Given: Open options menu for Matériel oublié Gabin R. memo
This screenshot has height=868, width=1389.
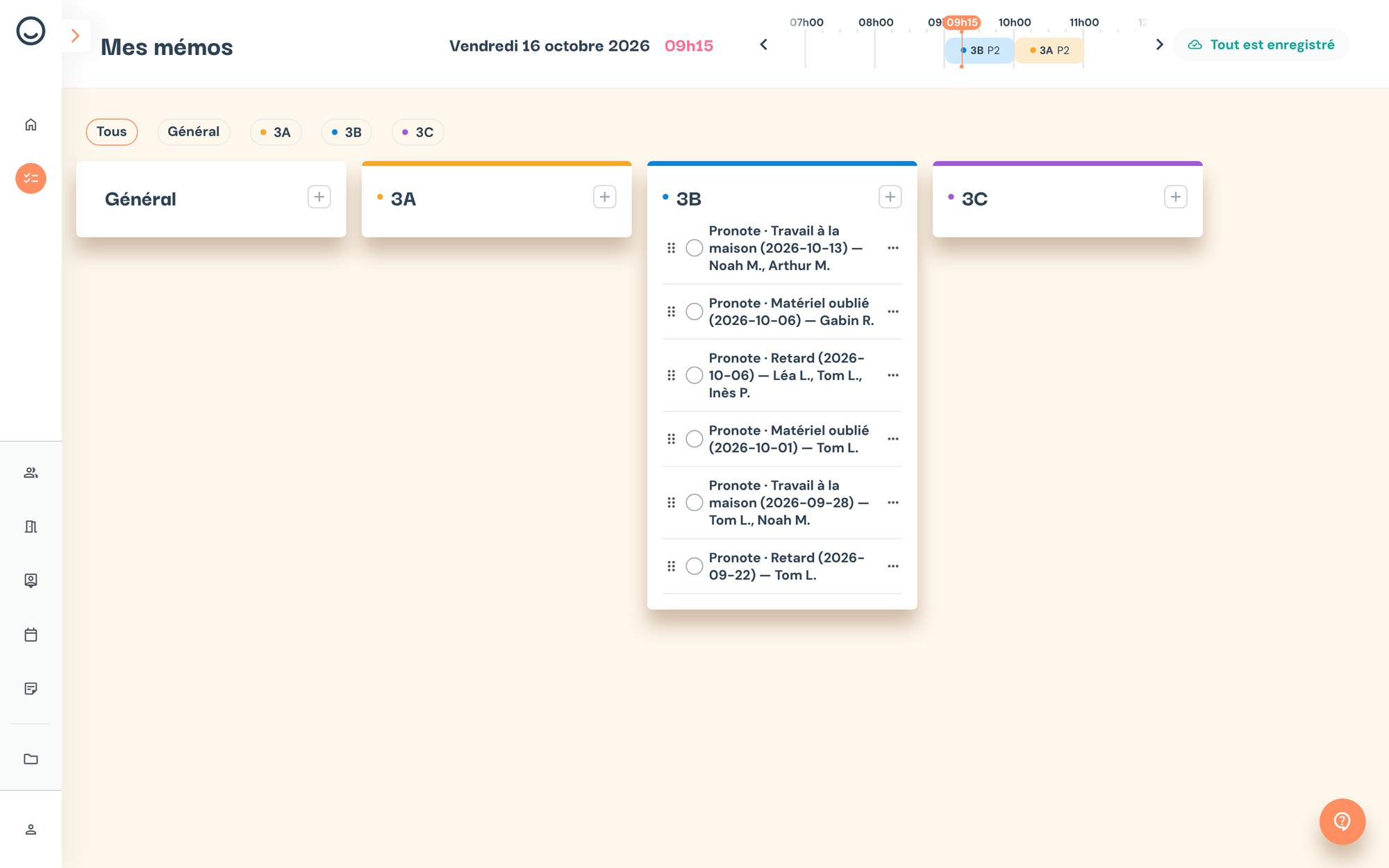Looking at the screenshot, I should click(x=892, y=312).
